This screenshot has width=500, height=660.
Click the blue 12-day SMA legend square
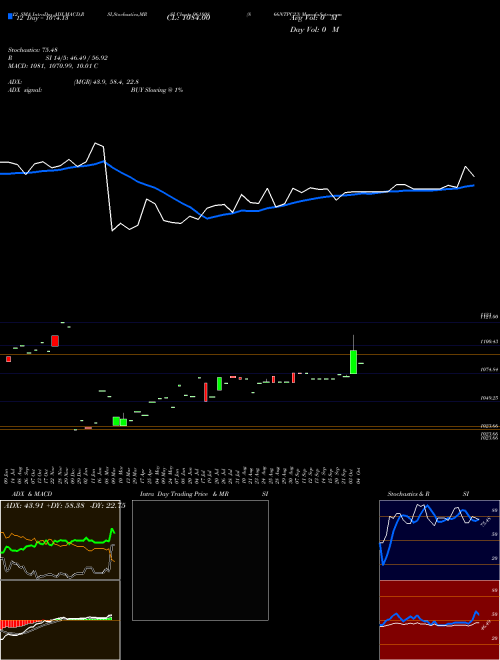coord(10,17)
